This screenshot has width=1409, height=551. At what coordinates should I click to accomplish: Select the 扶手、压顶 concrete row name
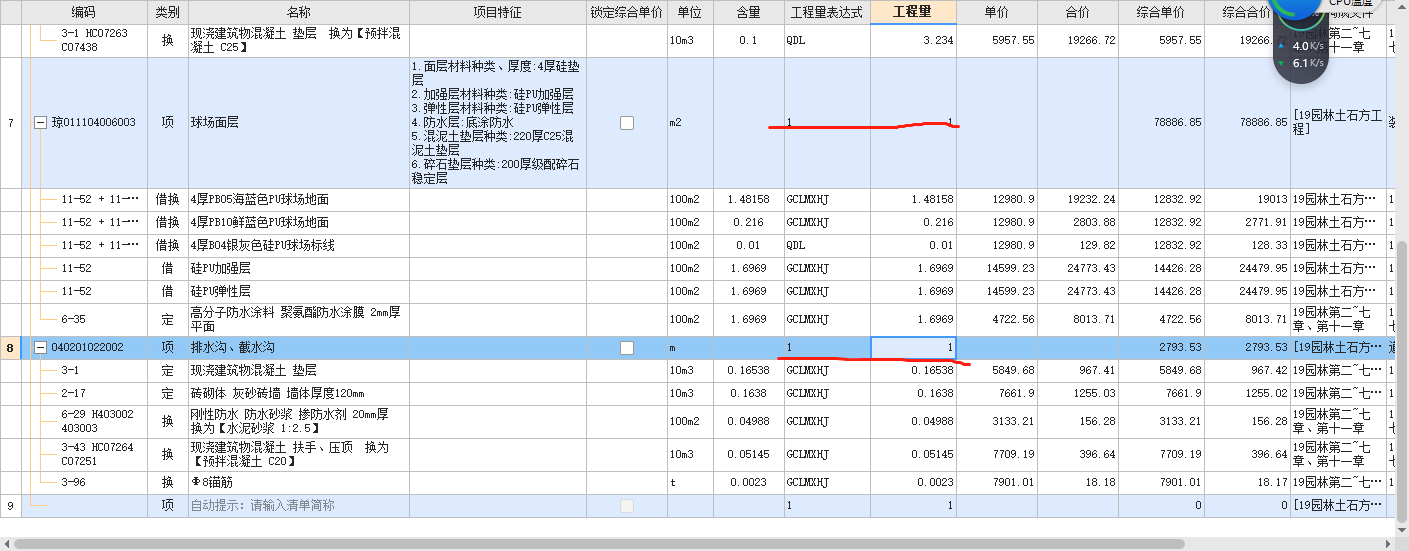pos(299,455)
